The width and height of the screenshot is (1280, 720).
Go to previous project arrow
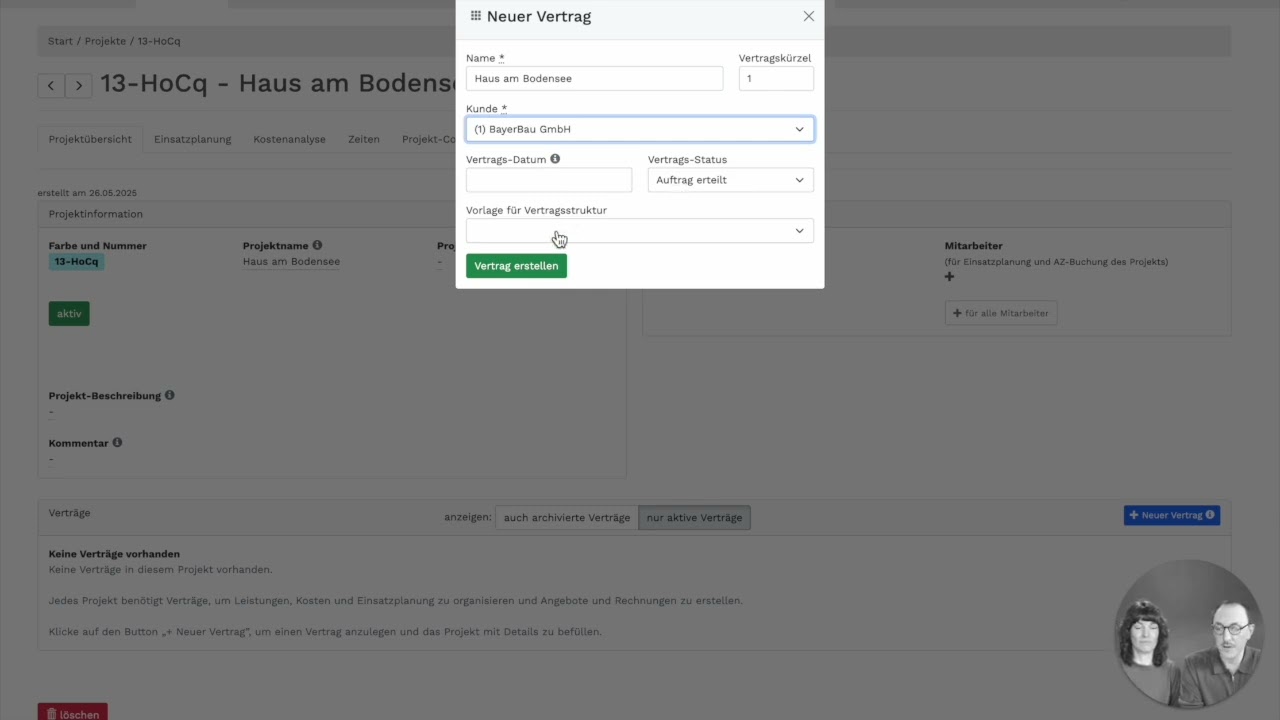click(x=51, y=86)
